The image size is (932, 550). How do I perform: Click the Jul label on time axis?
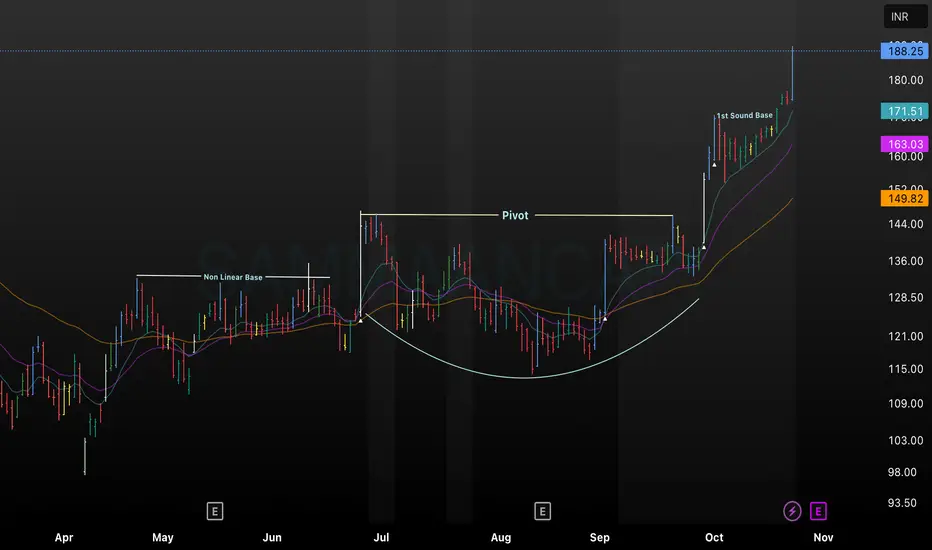pos(381,538)
